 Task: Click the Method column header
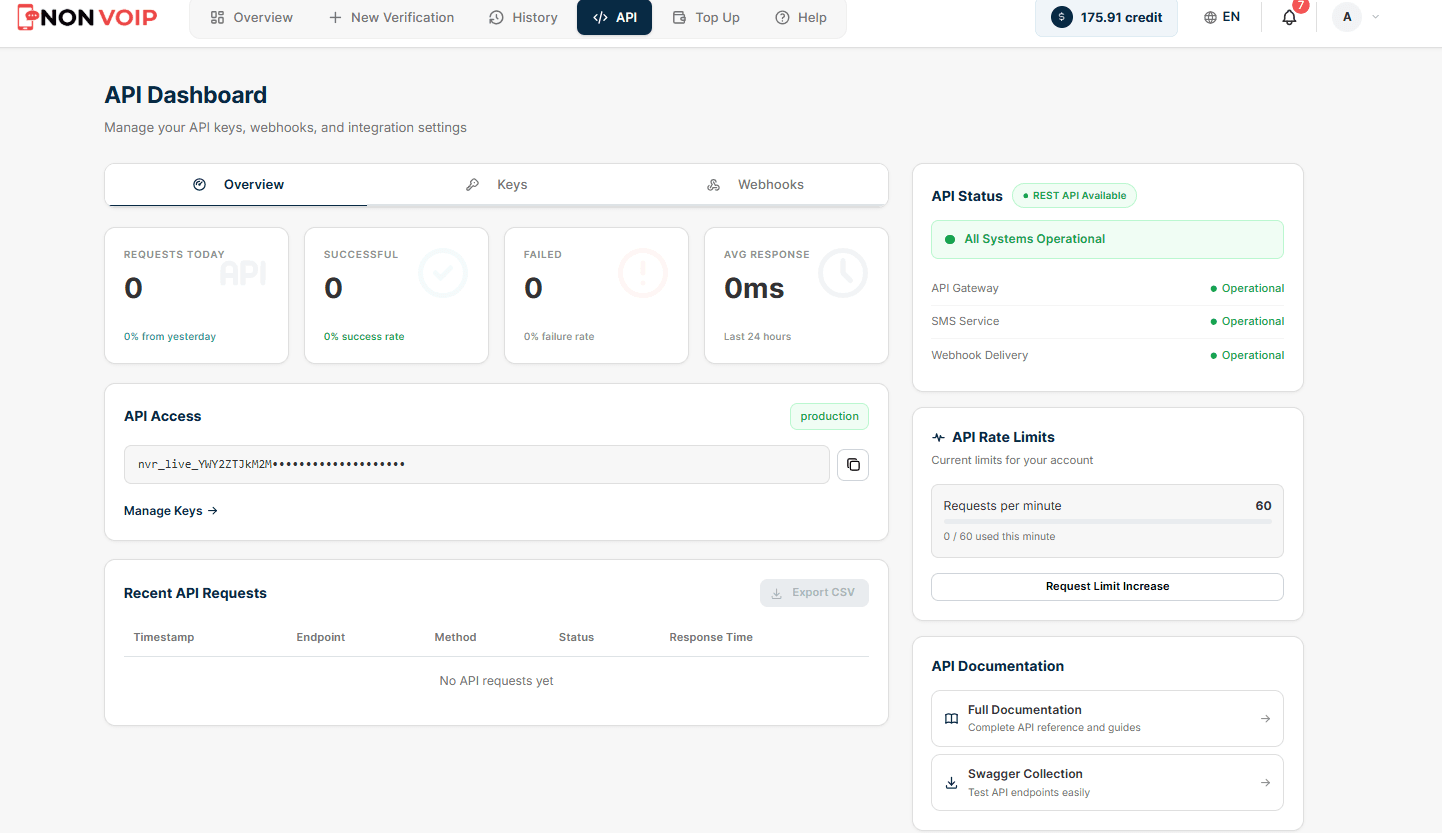tap(455, 637)
